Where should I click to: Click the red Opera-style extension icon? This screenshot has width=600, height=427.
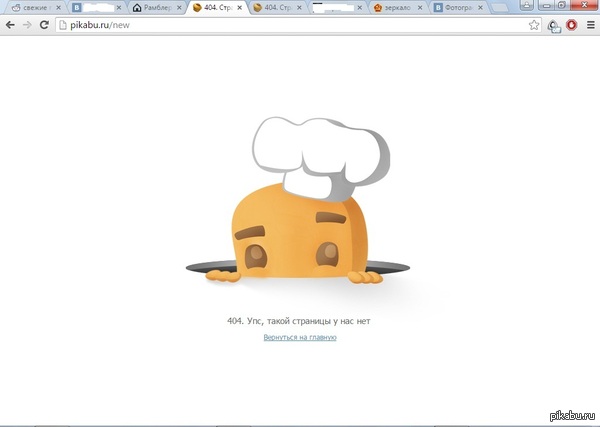[x=571, y=24]
